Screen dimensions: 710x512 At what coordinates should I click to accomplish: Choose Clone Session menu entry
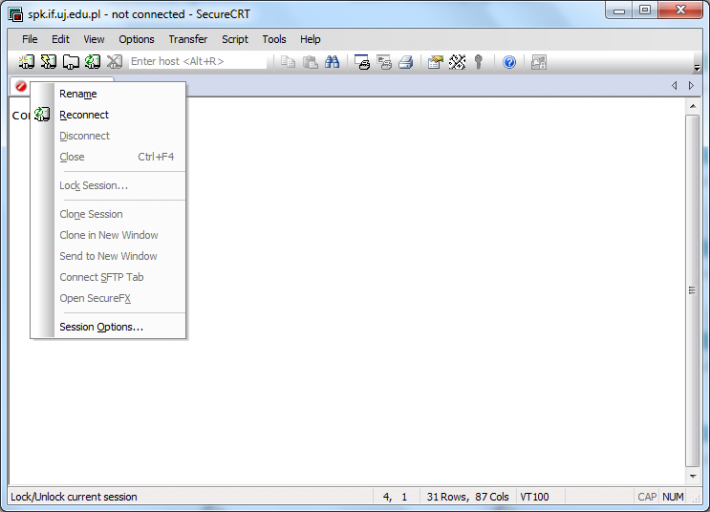[x=108, y=214]
